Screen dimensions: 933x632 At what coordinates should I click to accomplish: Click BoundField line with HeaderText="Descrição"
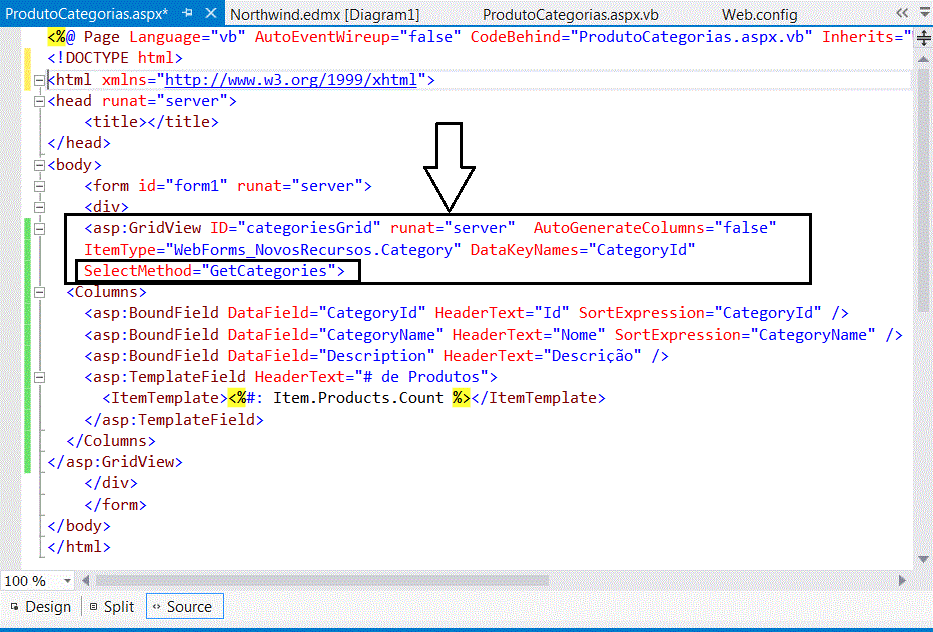click(376, 356)
